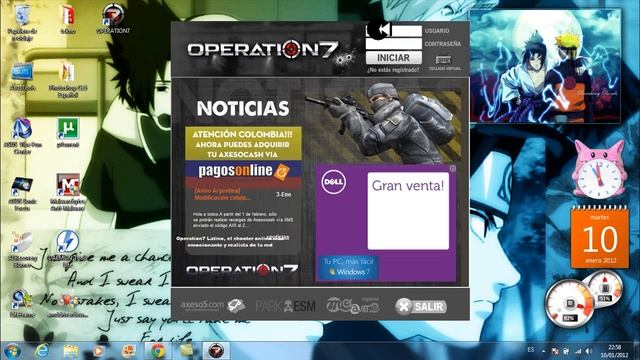Switch to Google Chrome in the taskbar

point(158,351)
